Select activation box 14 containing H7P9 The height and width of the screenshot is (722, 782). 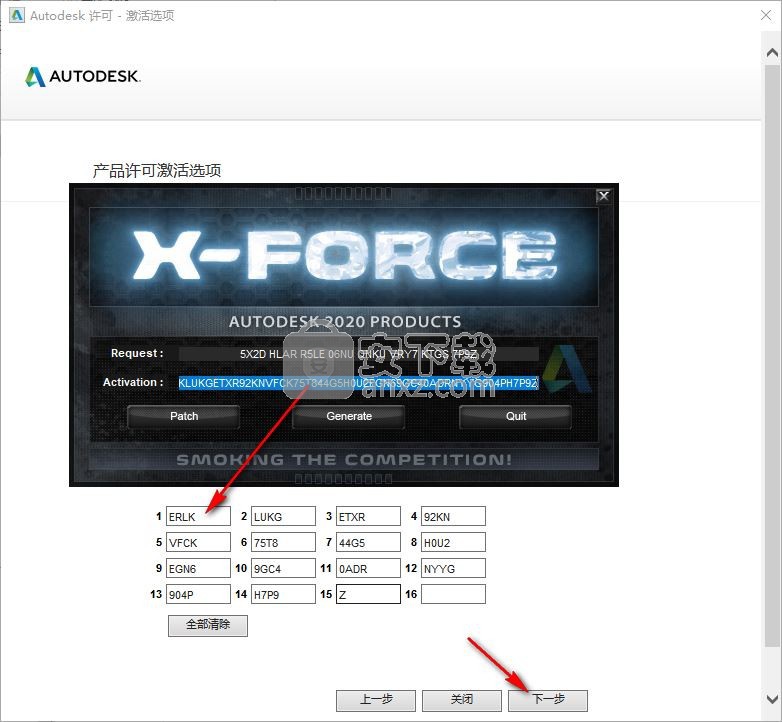click(x=283, y=594)
